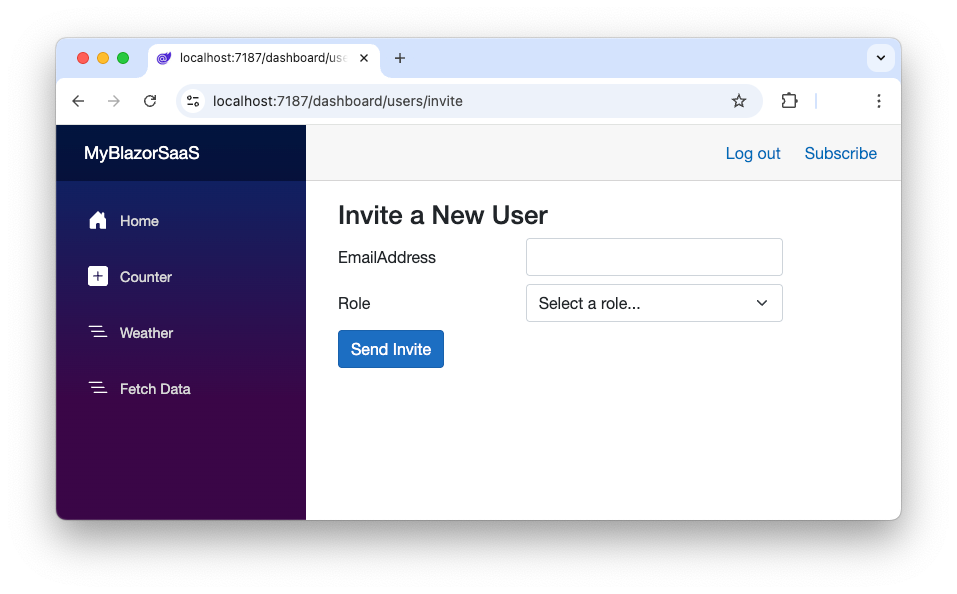Click the Log out link
This screenshot has width=957, height=594.
[x=753, y=153]
